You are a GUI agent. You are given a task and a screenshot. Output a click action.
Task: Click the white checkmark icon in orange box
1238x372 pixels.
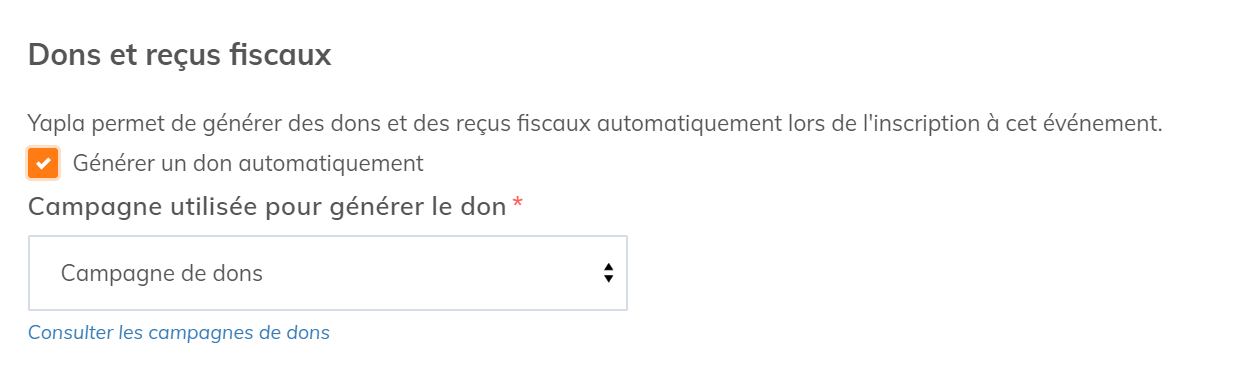(43, 163)
